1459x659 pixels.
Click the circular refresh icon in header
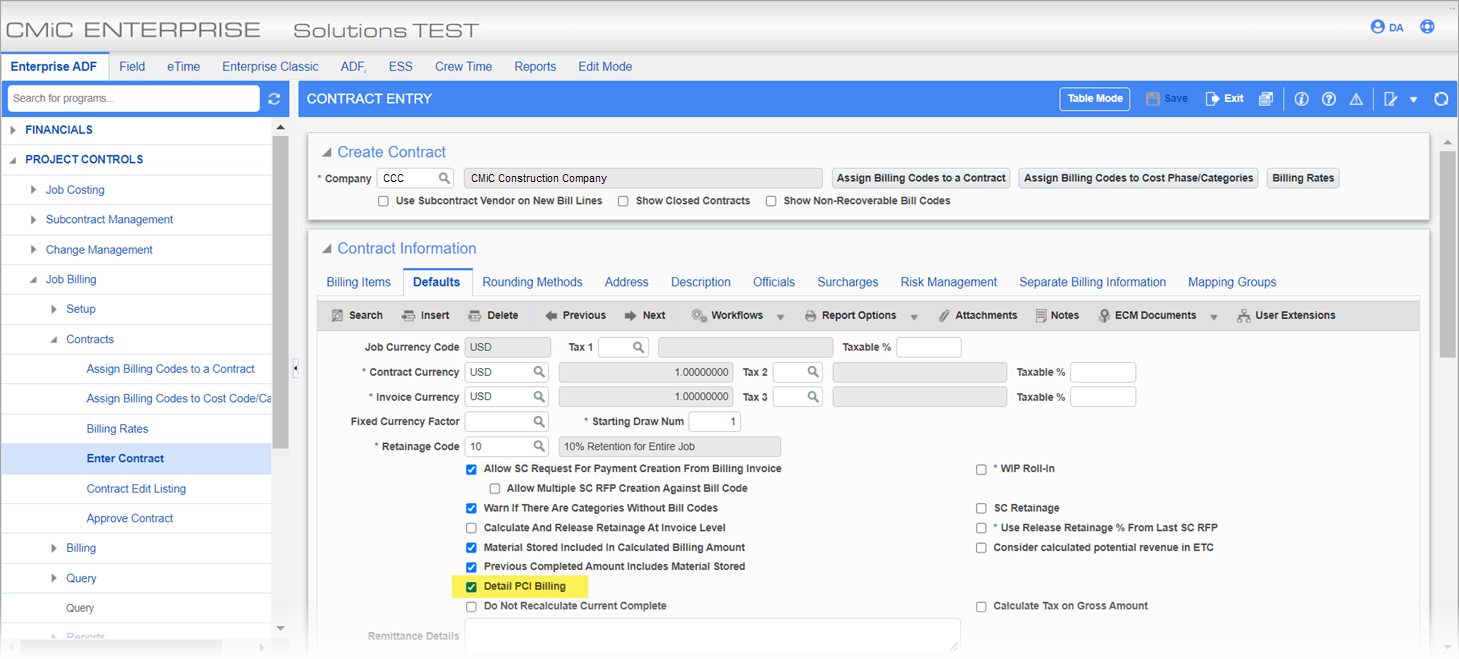pyautogui.click(x=1441, y=99)
